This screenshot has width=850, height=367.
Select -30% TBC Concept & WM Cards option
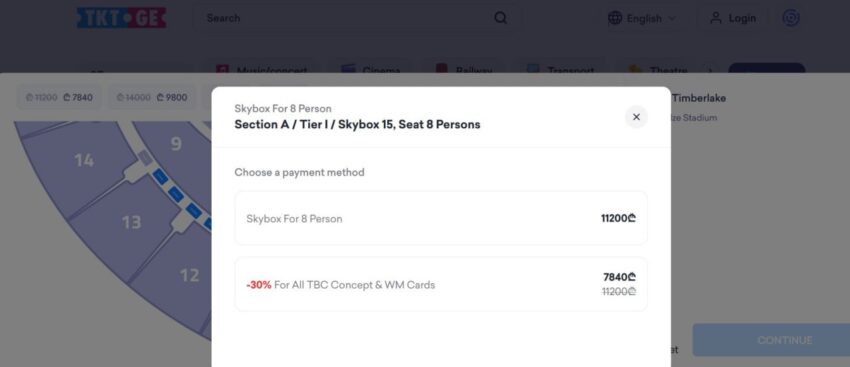click(441, 284)
